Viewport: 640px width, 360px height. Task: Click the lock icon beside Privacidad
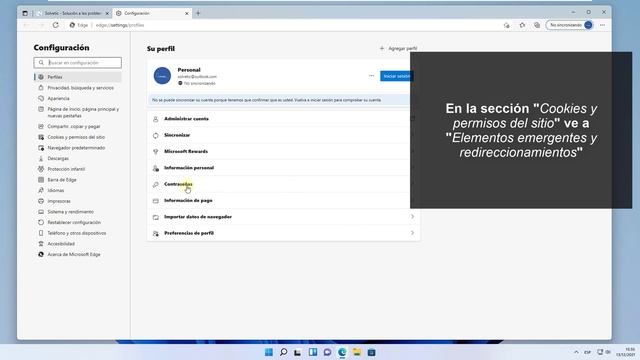pos(41,88)
